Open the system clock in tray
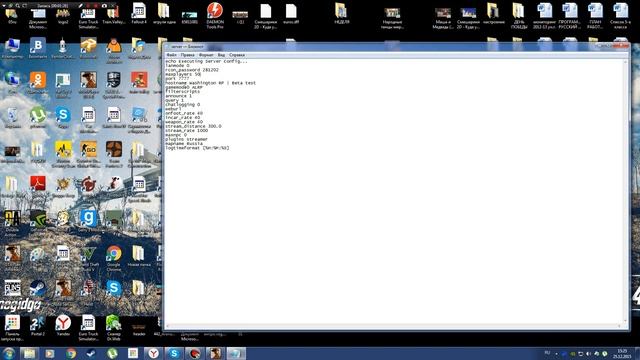The width and height of the screenshot is (640, 360). [x=622, y=353]
